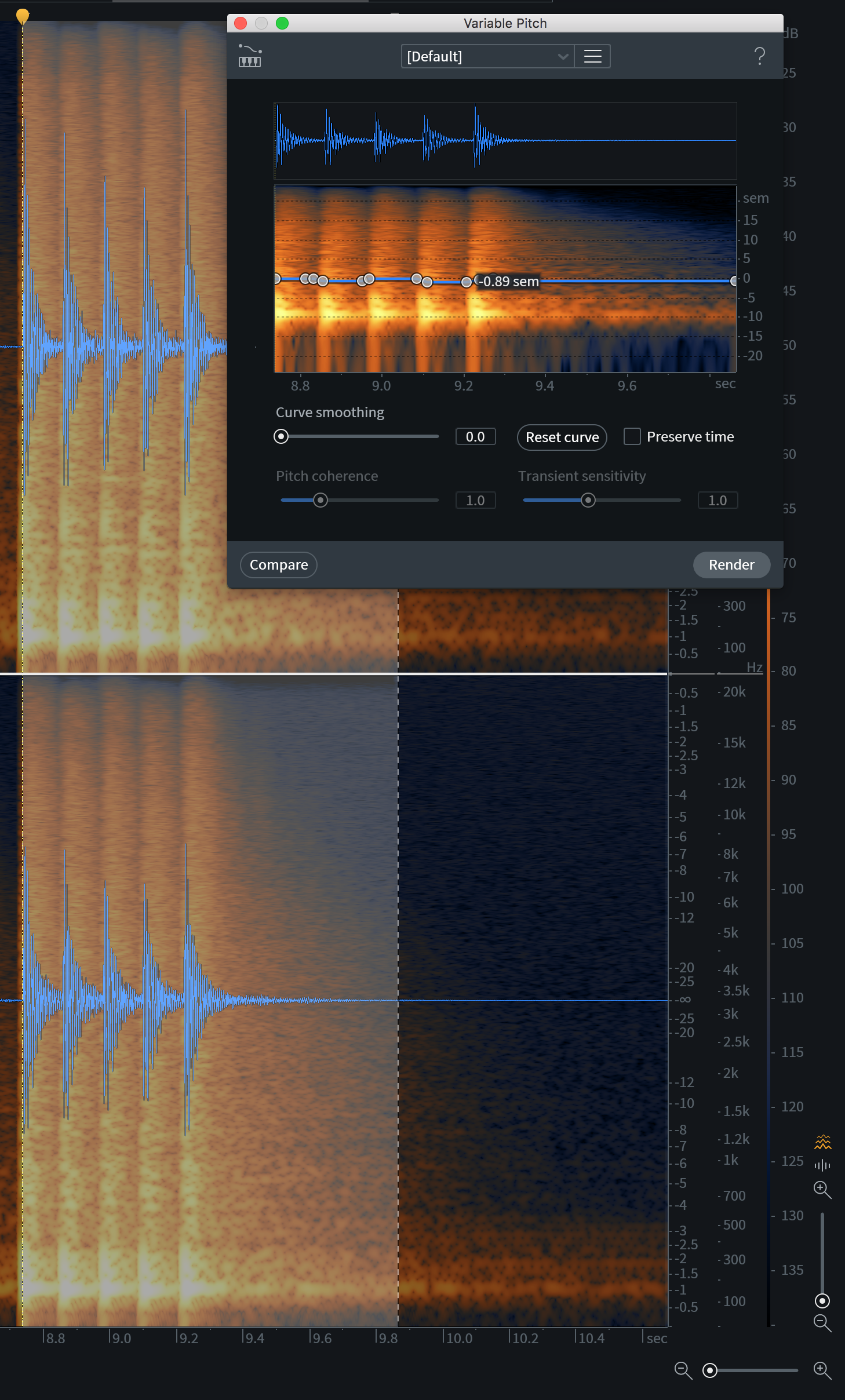
Task: Click the waveform overview in Variable Pitch
Action: [505, 141]
